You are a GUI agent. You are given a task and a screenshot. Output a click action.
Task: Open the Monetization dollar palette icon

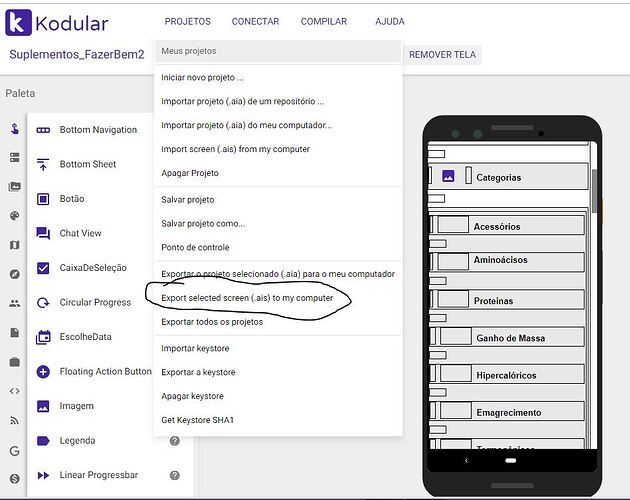point(15,478)
